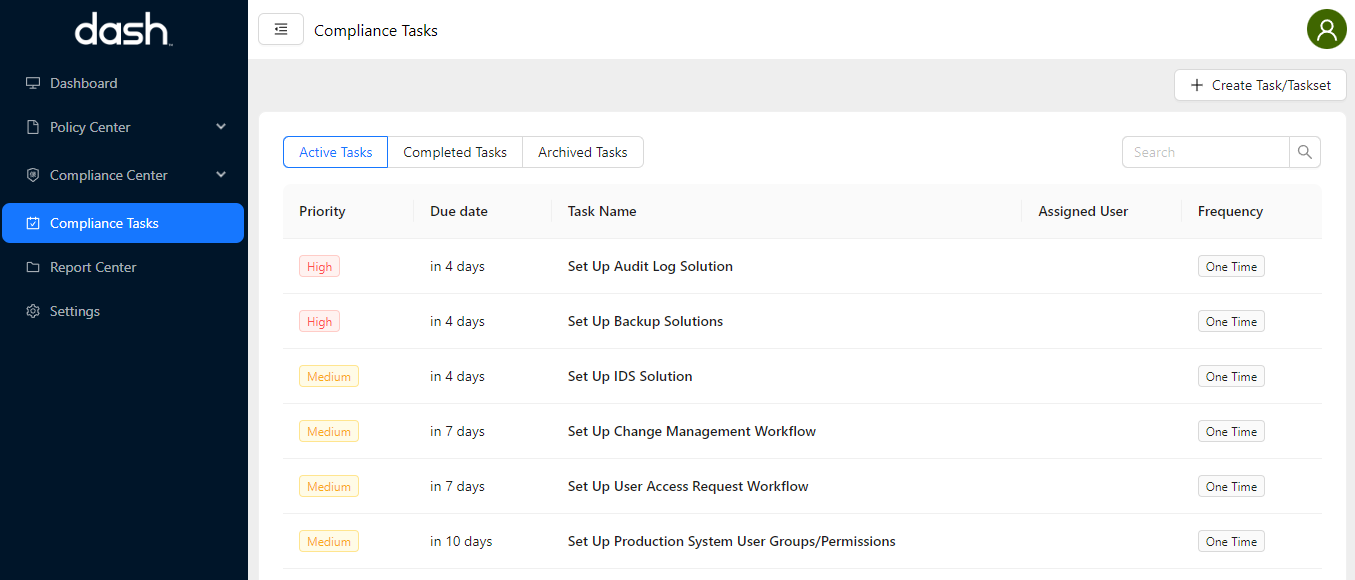Click the Dashboard monitor icon
Viewport: 1355px width, 580px height.
pos(33,83)
